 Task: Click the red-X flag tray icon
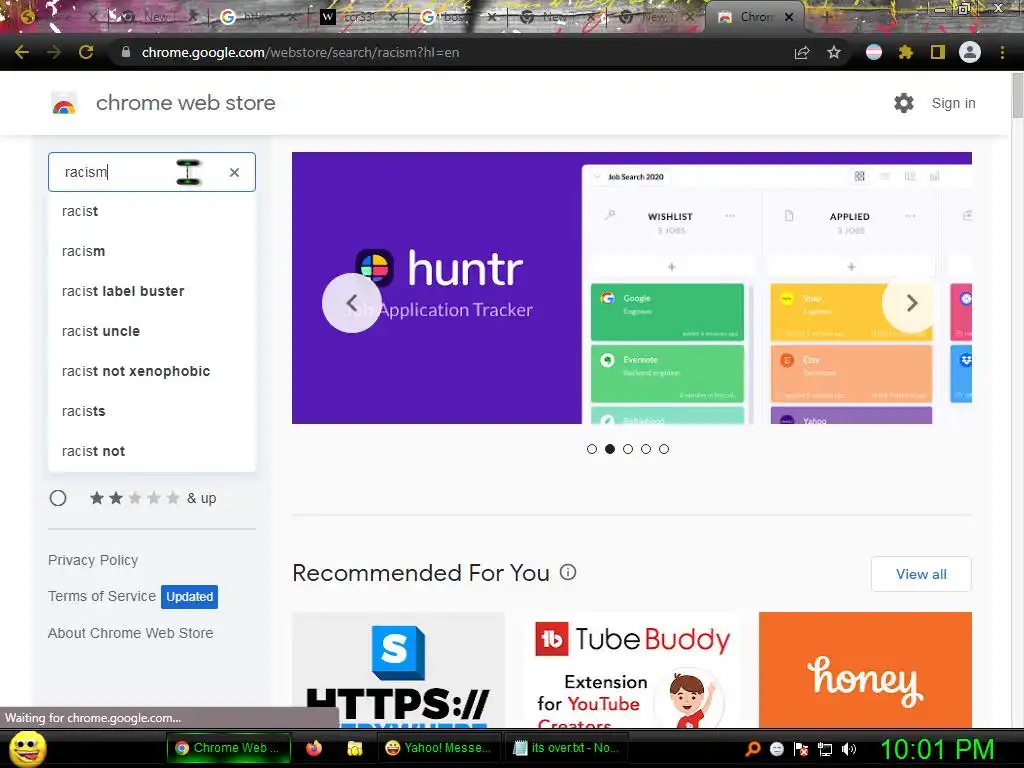click(801, 749)
